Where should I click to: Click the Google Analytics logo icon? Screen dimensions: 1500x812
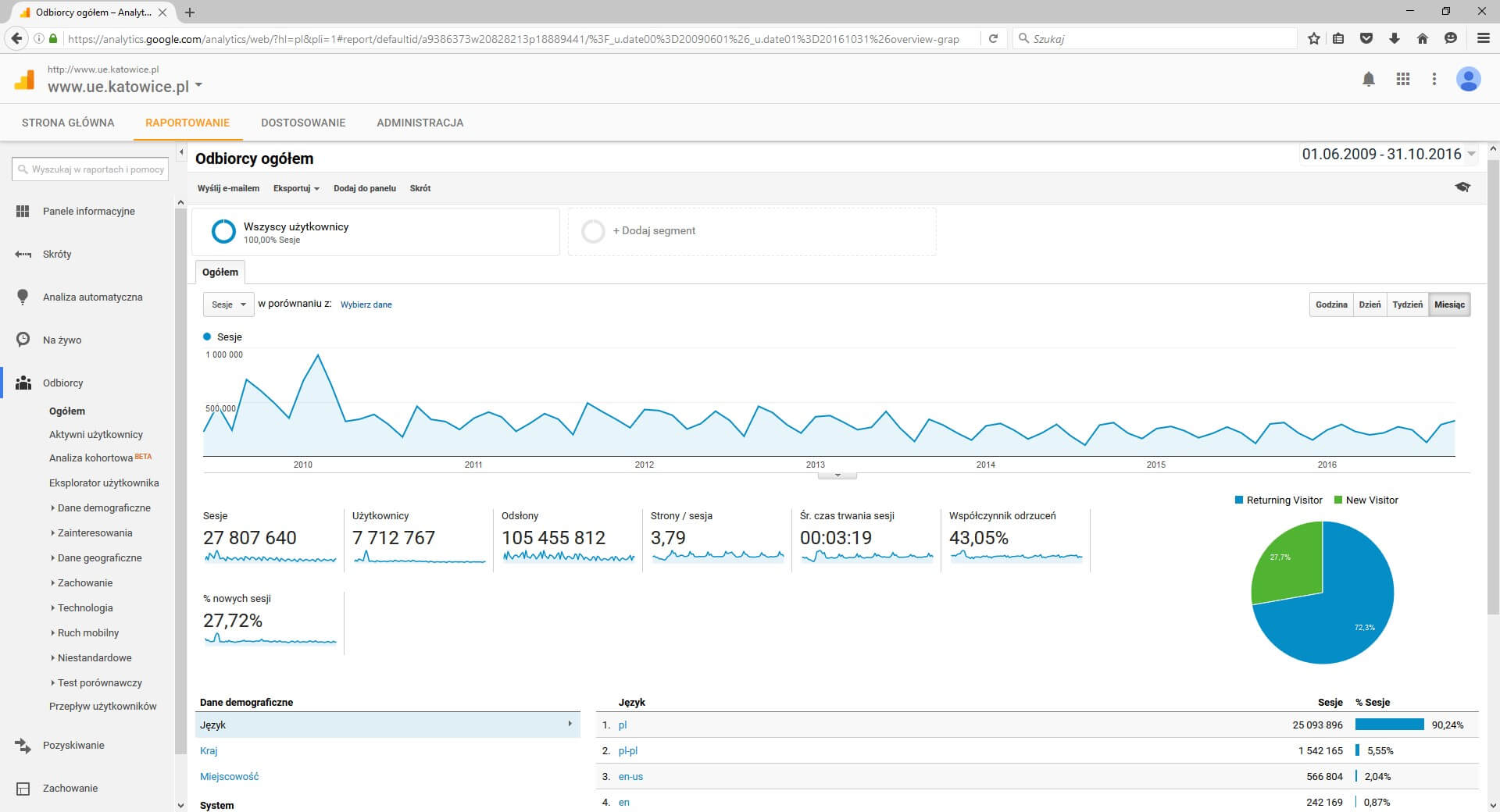click(24, 80)
